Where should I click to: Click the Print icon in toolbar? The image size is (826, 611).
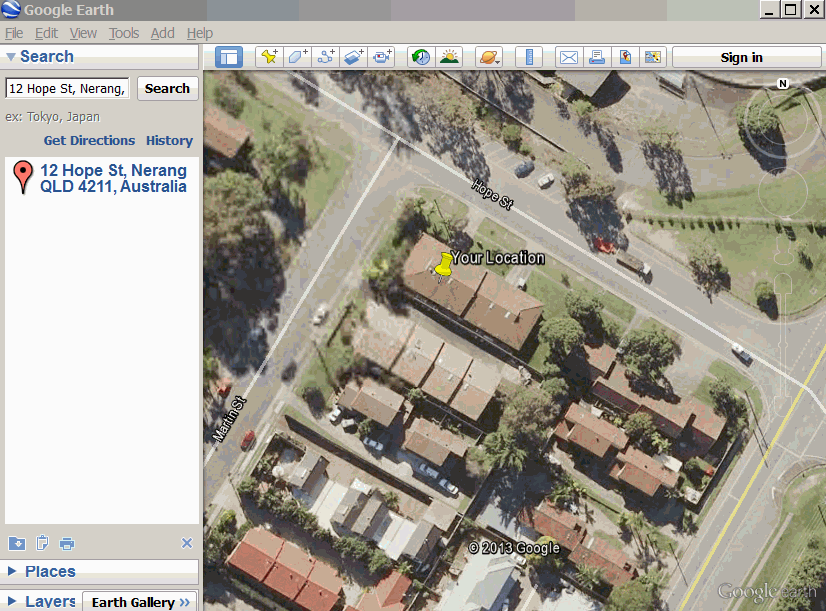pos(596,57)
